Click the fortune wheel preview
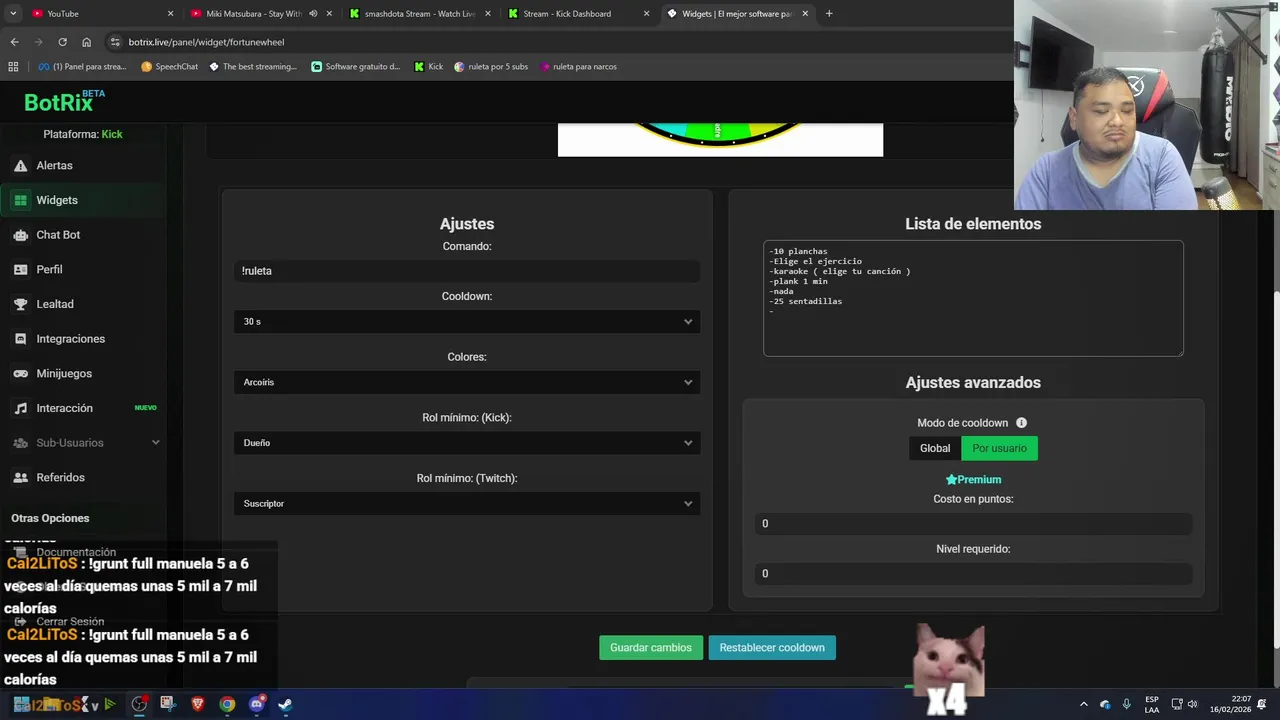The height and width of the screenshot is (720, 1280). coord(720,140)
